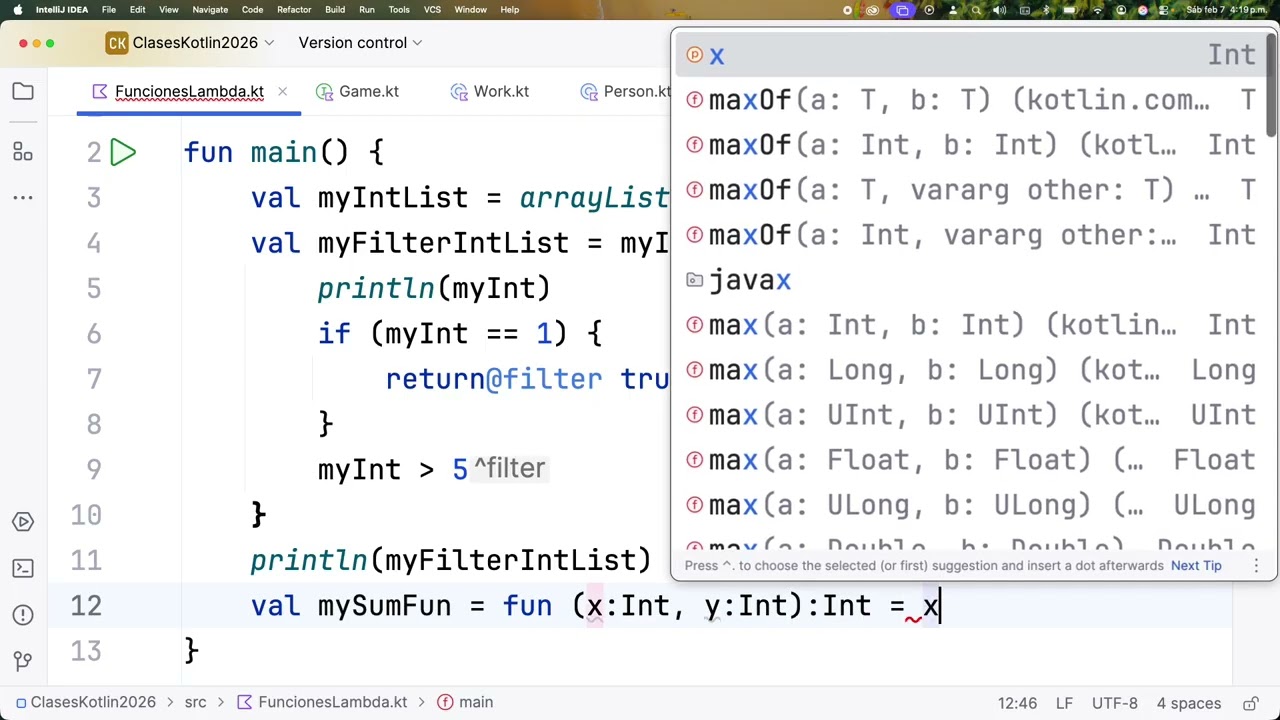Run main function using the gutter icon

point(123,152)
